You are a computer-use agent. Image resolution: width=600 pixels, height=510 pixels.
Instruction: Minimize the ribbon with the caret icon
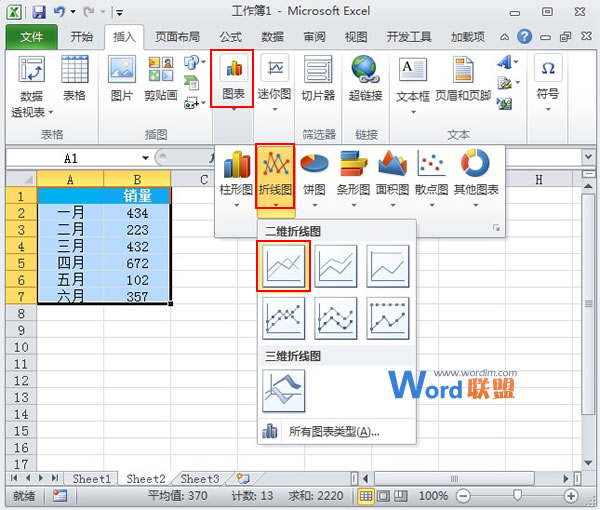tap(504, 37)
